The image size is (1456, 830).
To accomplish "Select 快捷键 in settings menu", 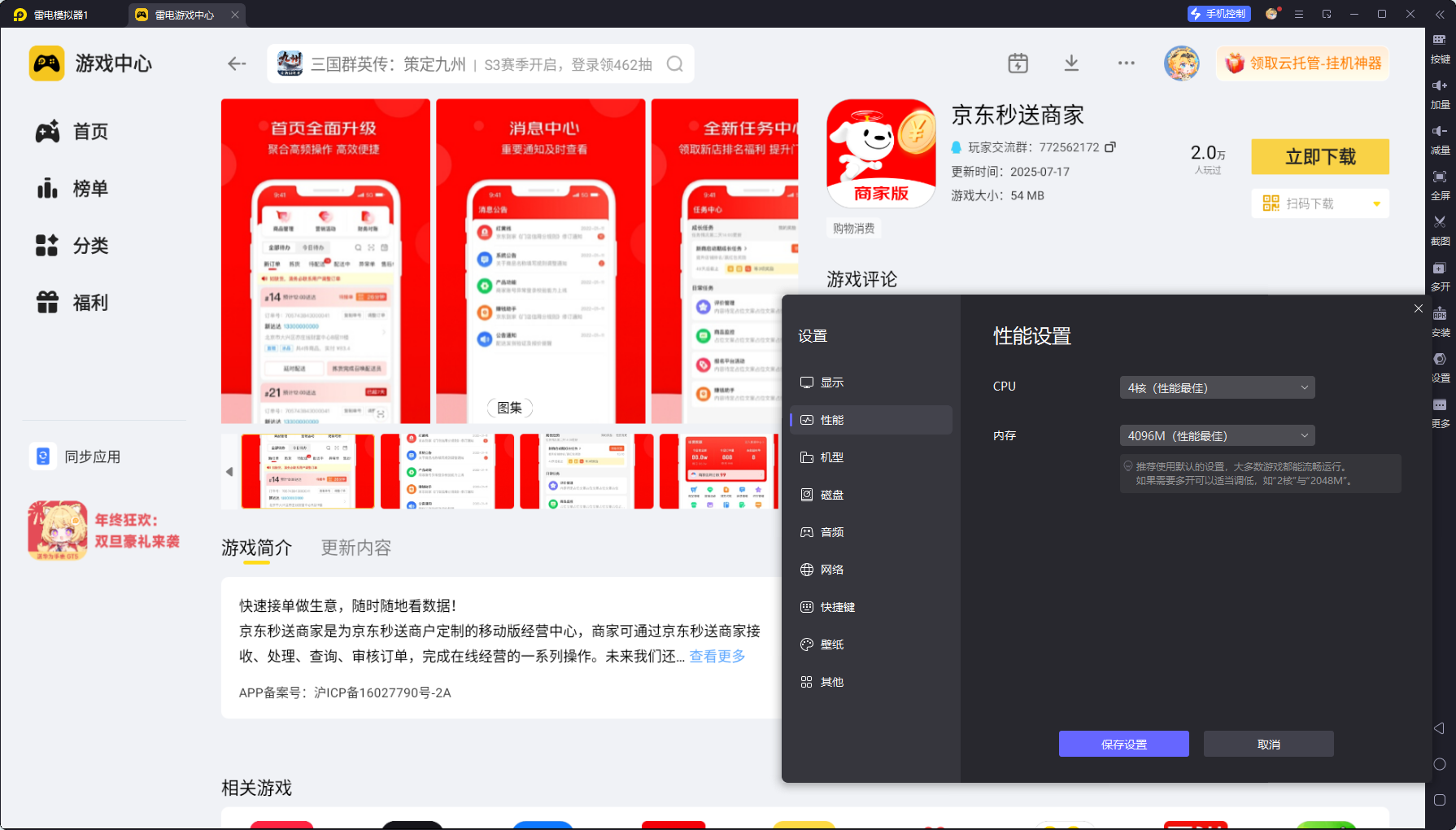I will [x=871, y=607].
